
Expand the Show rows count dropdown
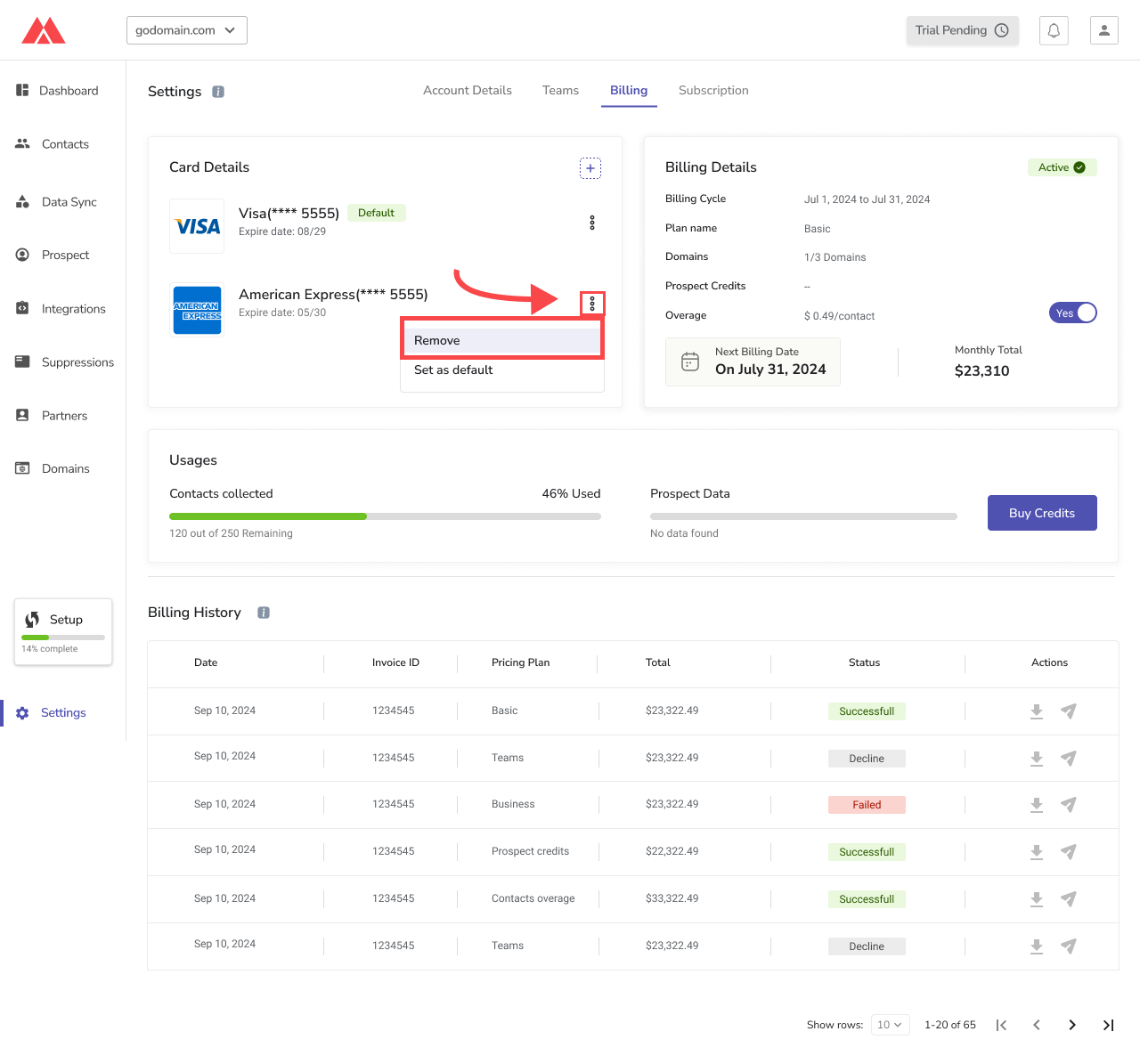click(x=890, y=1025)
